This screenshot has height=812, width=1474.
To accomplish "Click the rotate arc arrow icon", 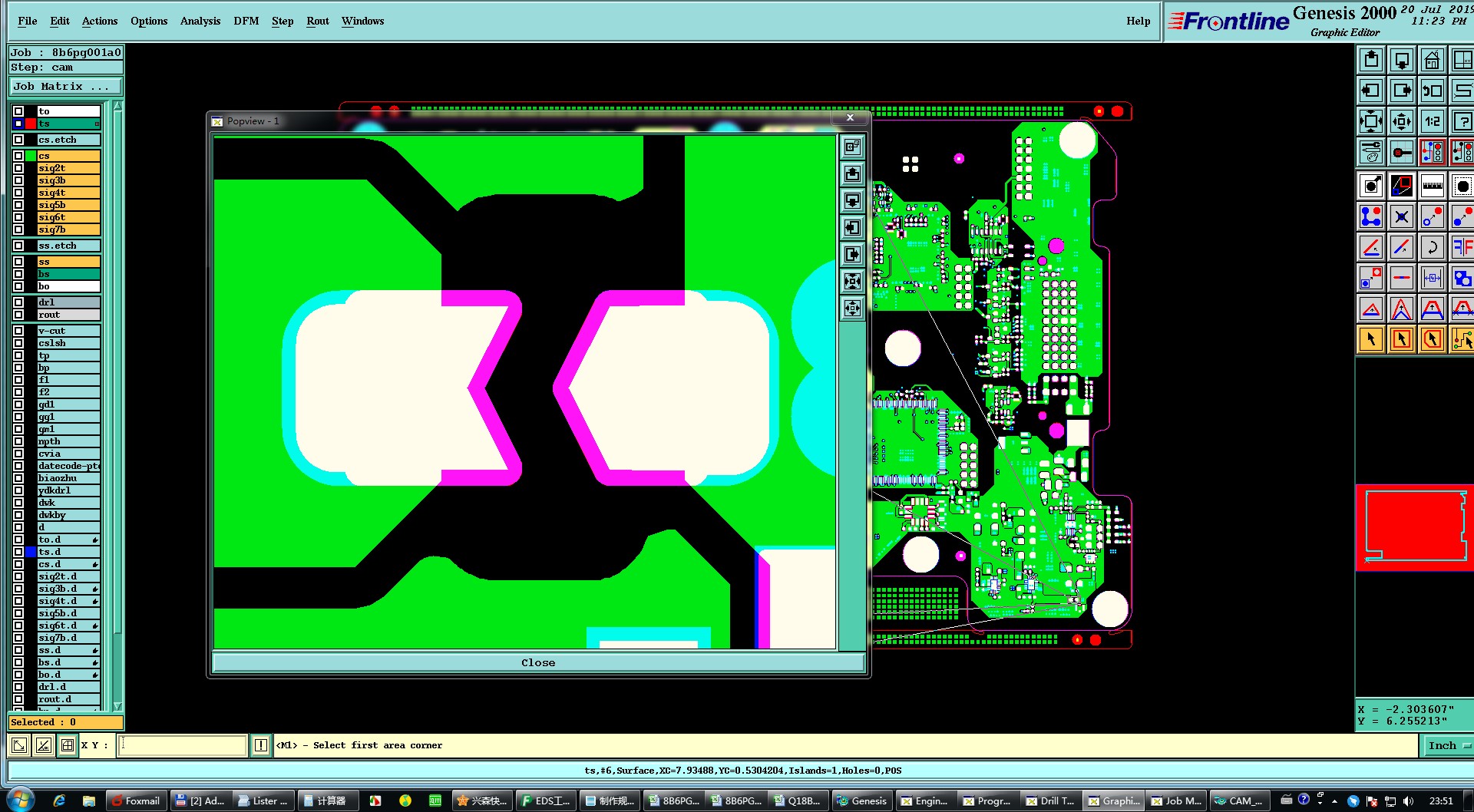I will (1432, 247).
